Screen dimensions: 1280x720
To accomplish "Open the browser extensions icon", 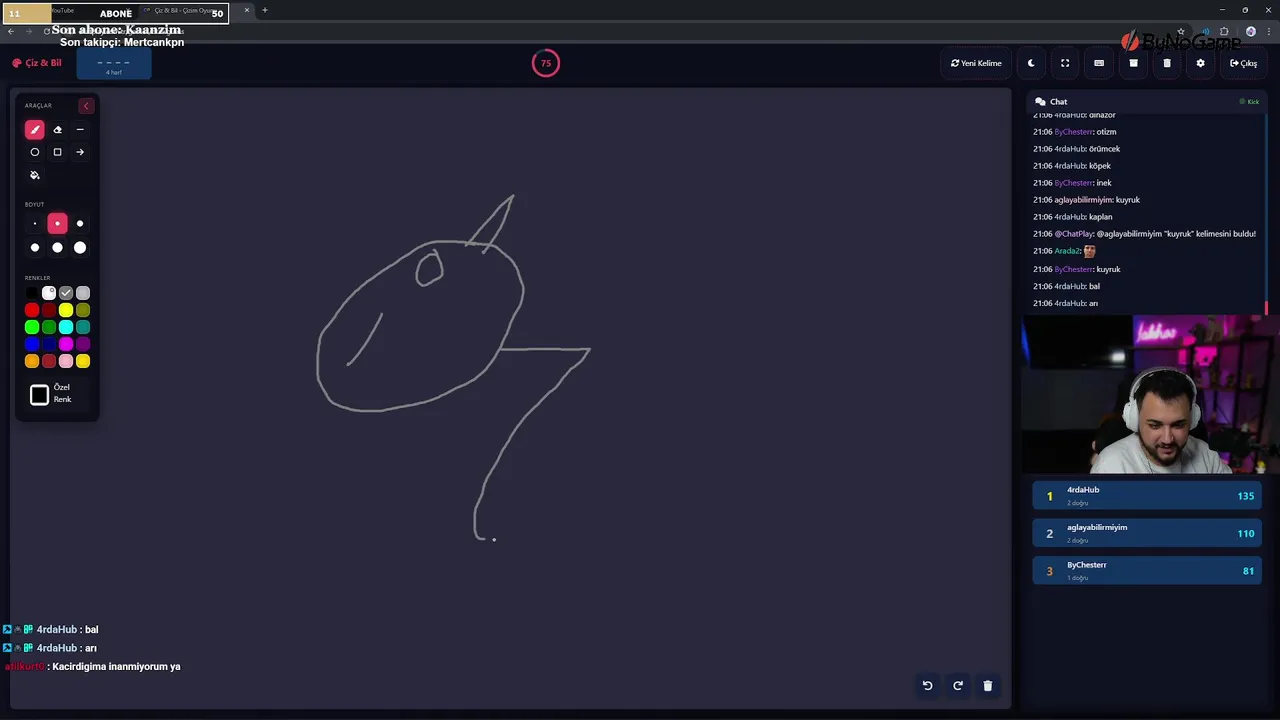I will [x=1224, y=31].
